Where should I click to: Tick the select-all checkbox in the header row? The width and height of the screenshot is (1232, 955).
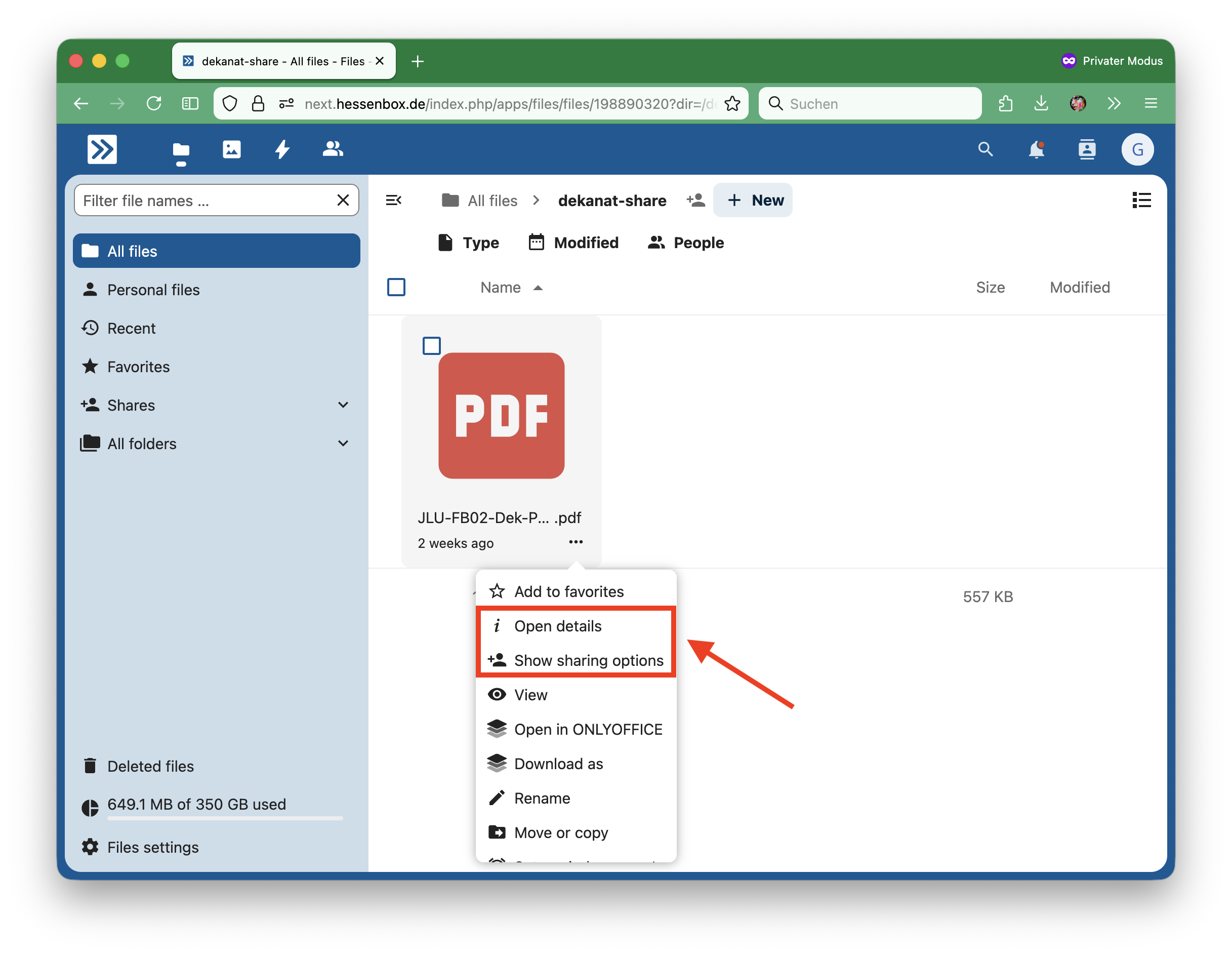pos(396,287)
